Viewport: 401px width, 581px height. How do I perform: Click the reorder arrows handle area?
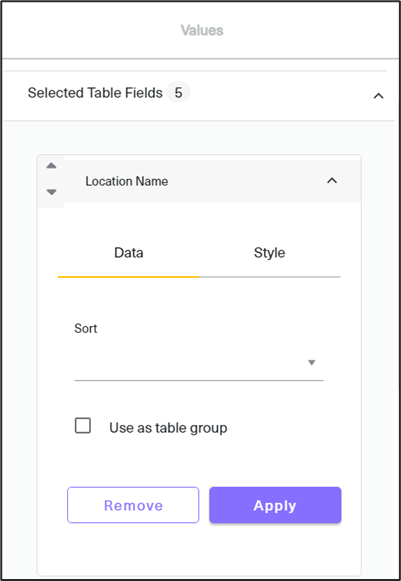coord(52,179)
